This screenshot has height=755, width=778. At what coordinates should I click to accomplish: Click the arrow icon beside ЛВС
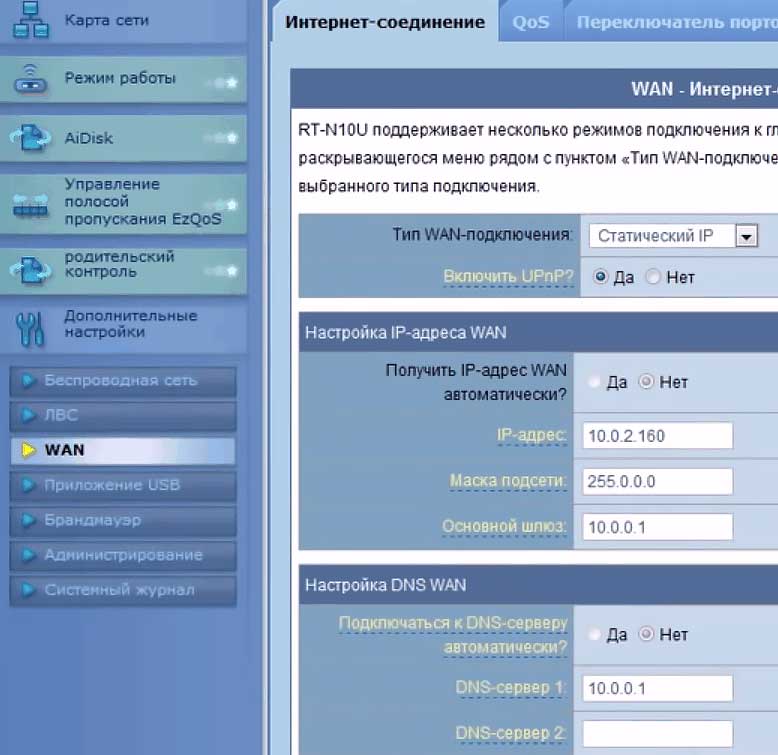click(x=28, y=415)
